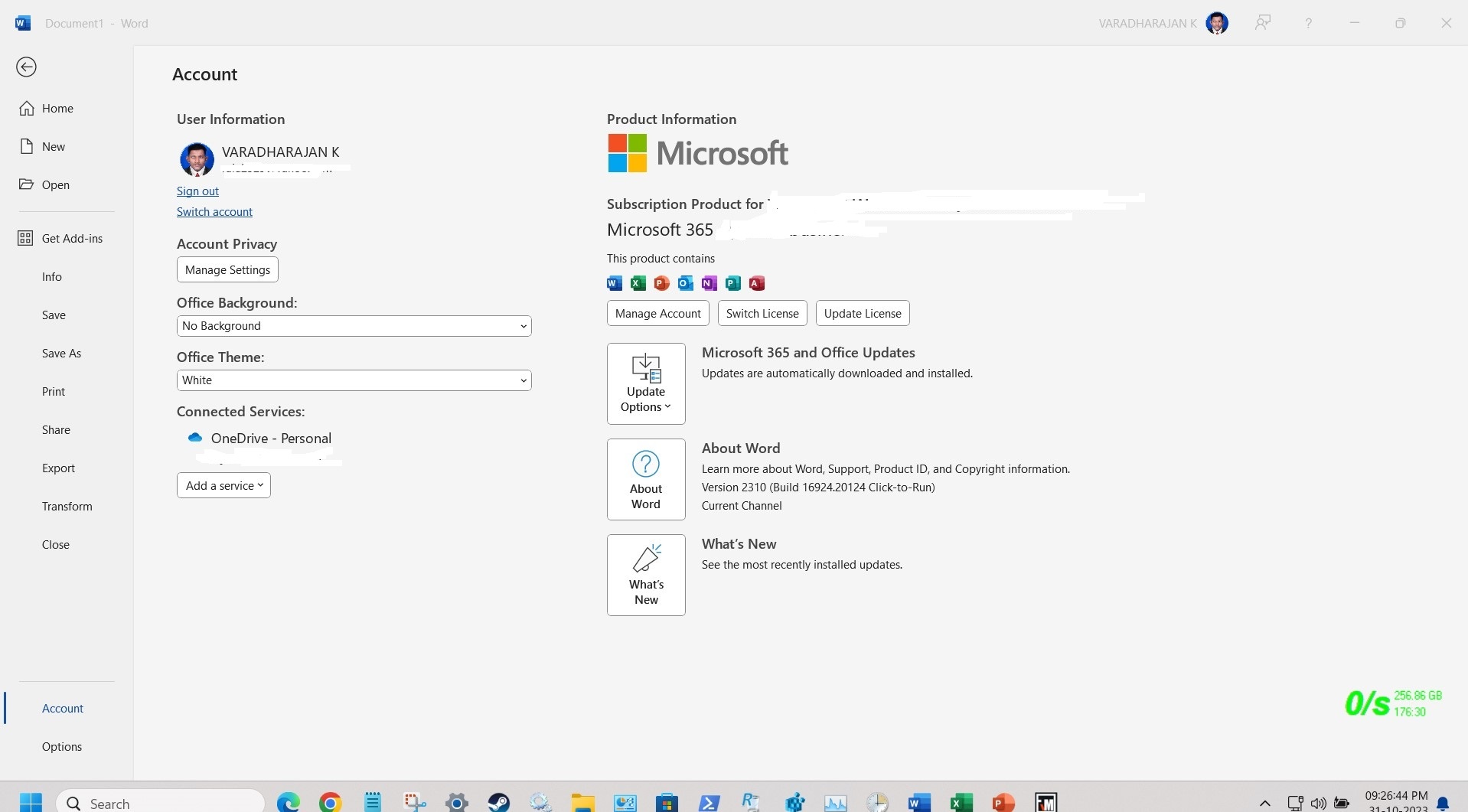
Task: Click the notification bell icon
Action: coord(1444,804)
